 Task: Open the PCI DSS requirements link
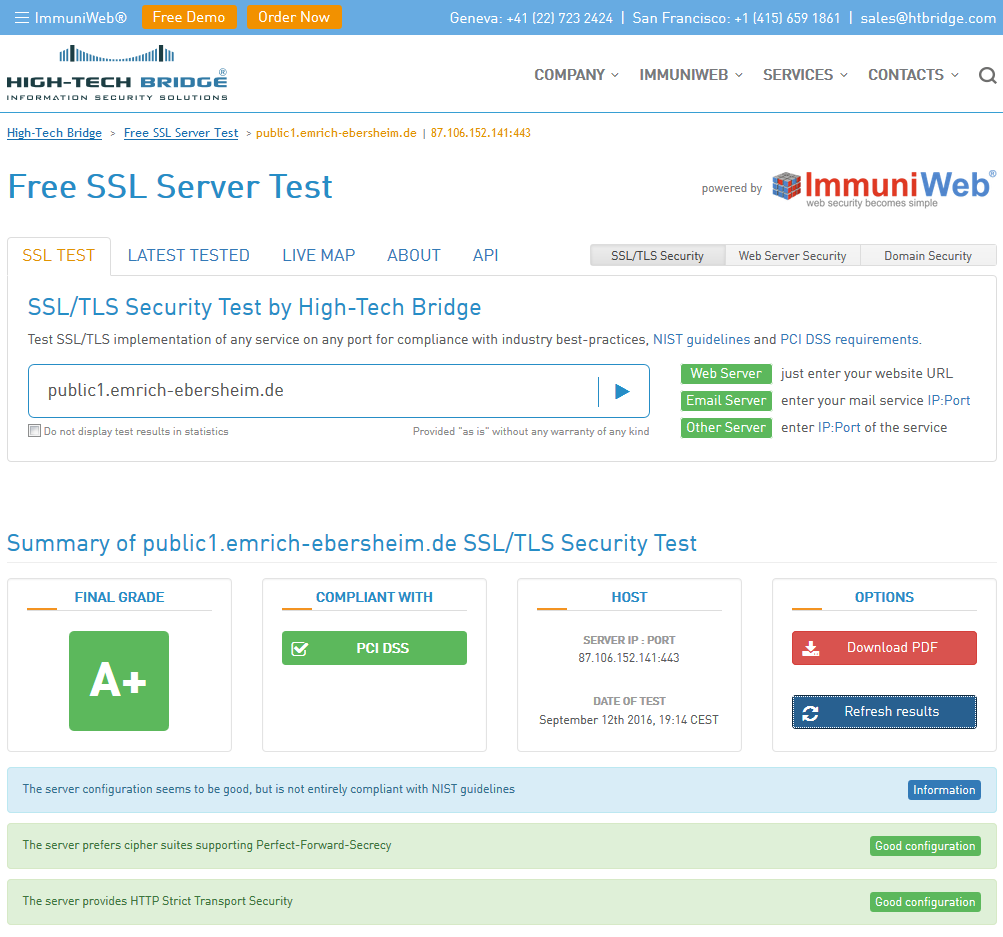click(849, 340)
